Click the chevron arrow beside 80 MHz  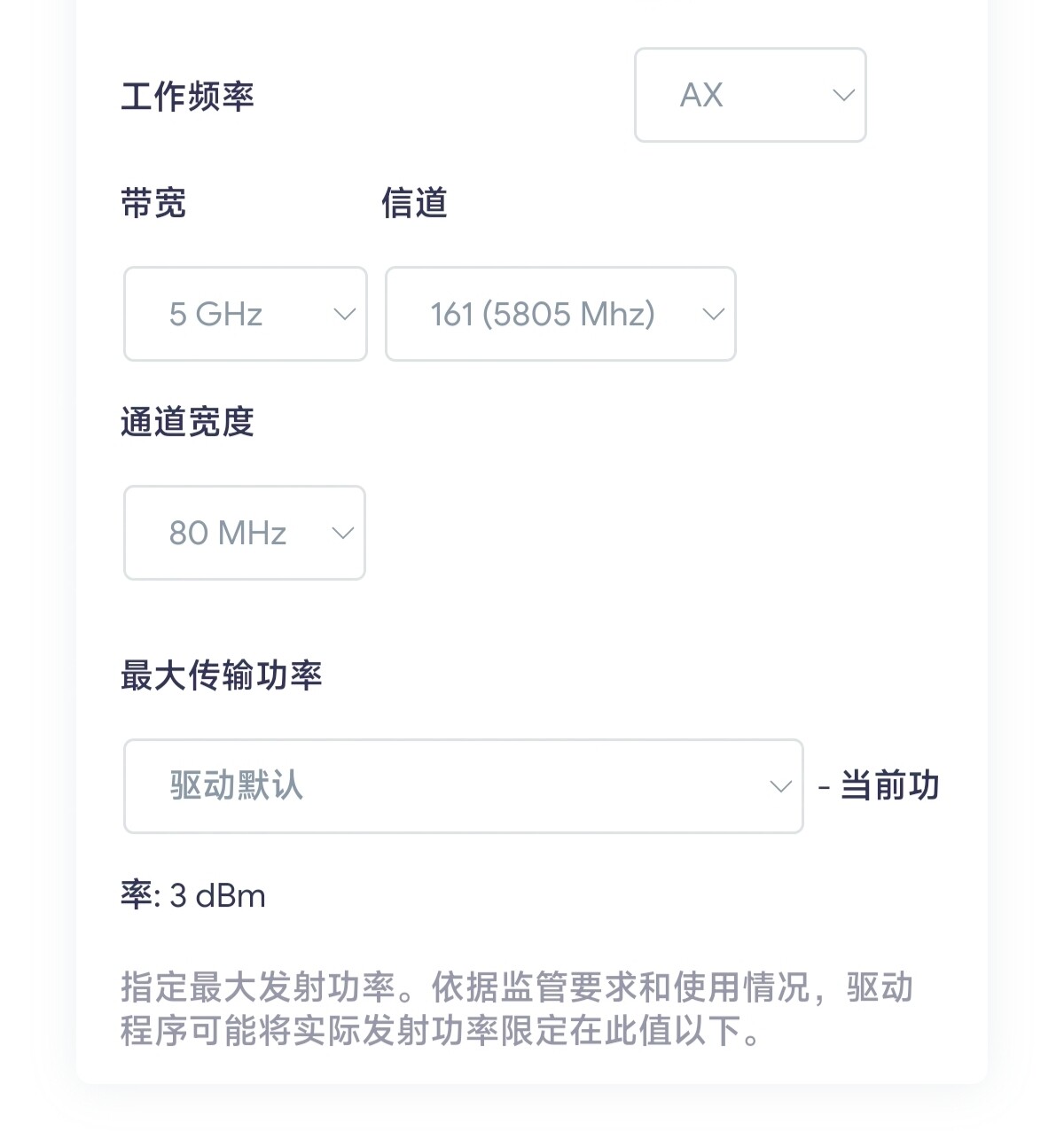(342, 533)
